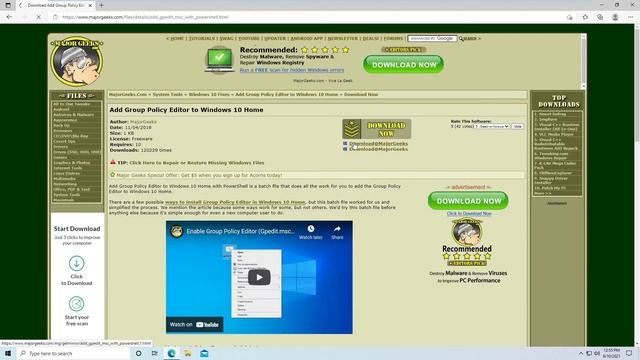
Task: Close the Download Add Group Policy tab
Action: 90,5
